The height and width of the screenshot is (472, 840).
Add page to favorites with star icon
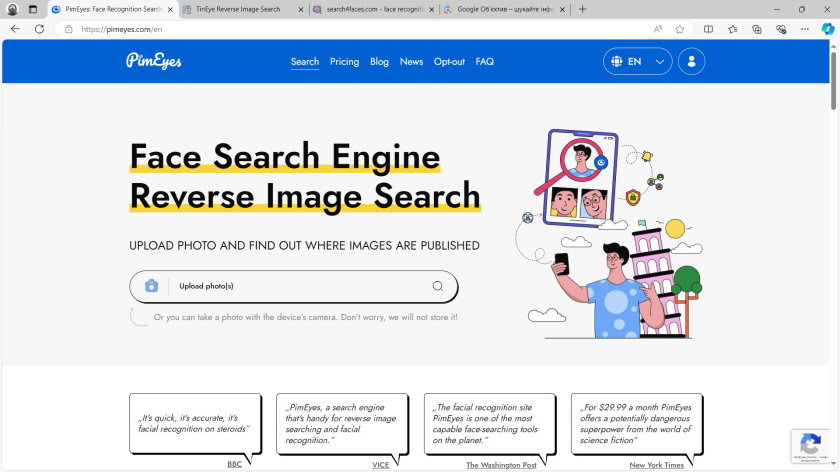point(680,29)
